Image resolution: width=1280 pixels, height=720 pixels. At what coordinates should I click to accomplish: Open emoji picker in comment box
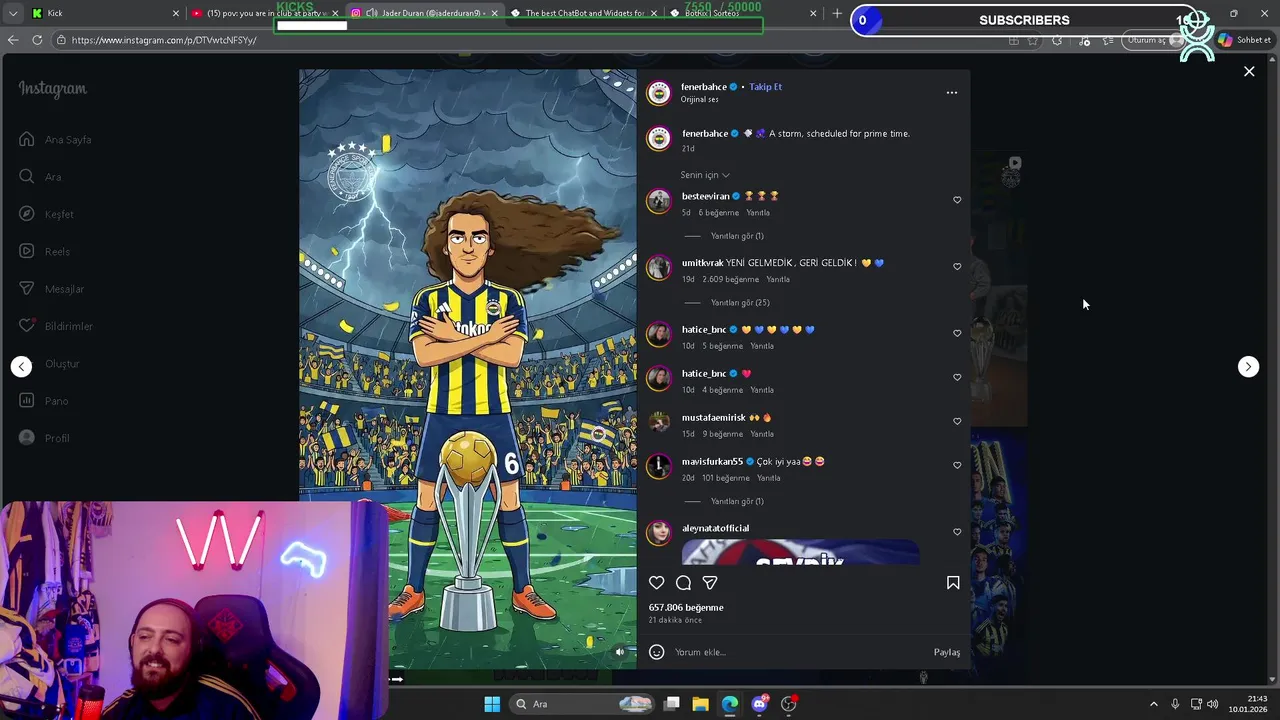point(657,652)
